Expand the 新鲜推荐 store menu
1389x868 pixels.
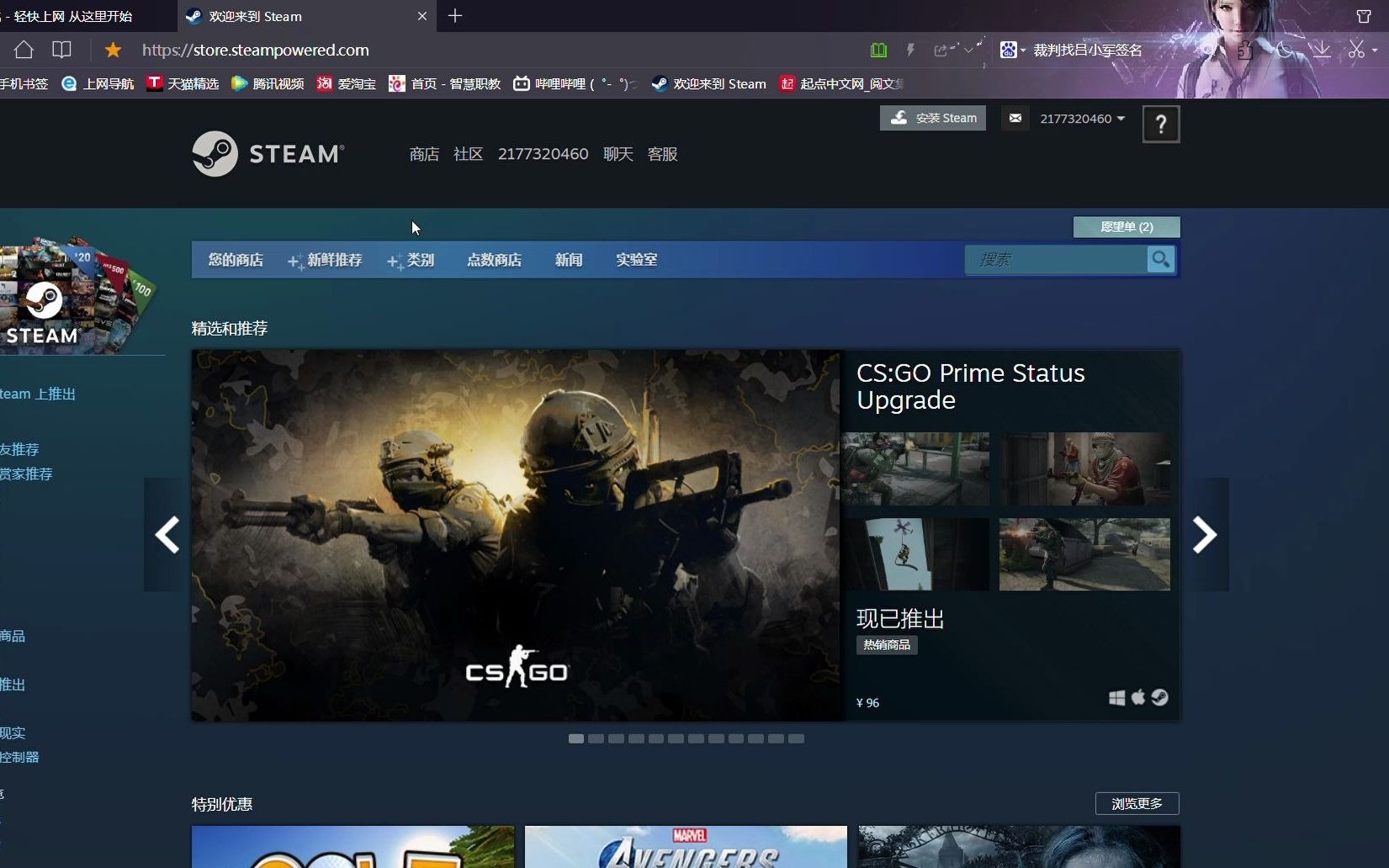pos(326,260)
